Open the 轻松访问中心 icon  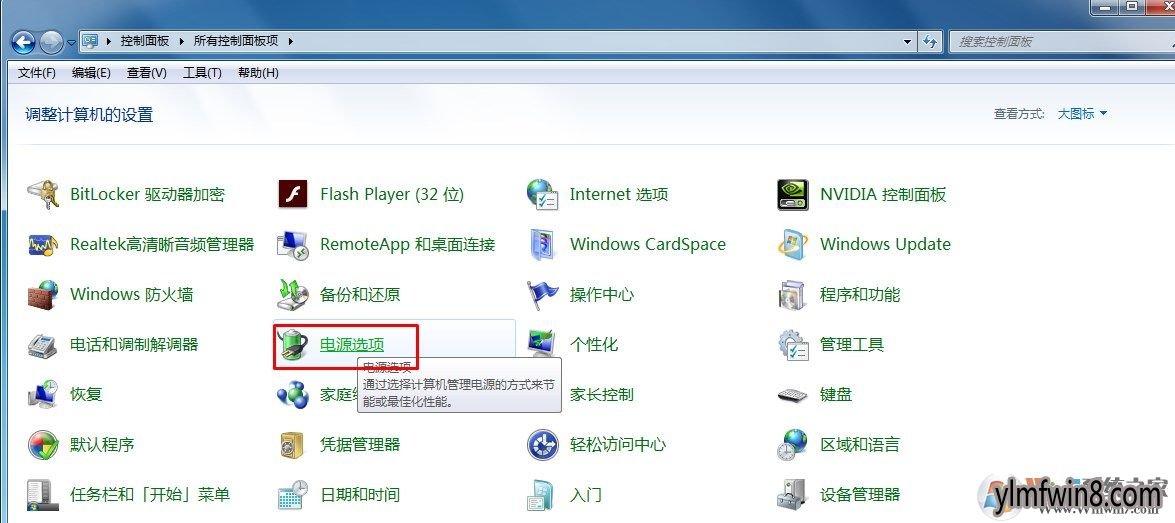(543, 444)
